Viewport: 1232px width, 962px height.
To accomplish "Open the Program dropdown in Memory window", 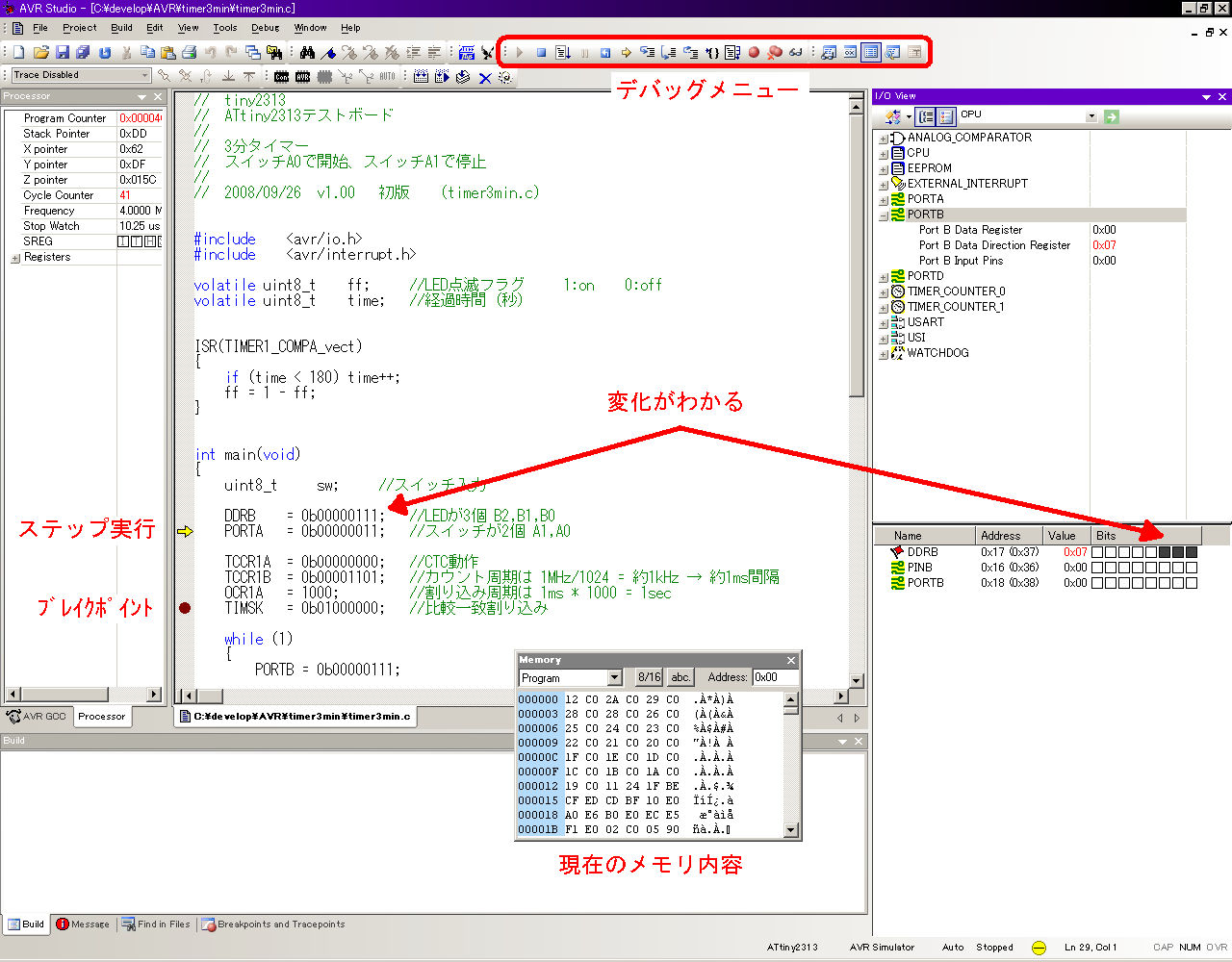I will pyautogui.click(x=614, y=677).
